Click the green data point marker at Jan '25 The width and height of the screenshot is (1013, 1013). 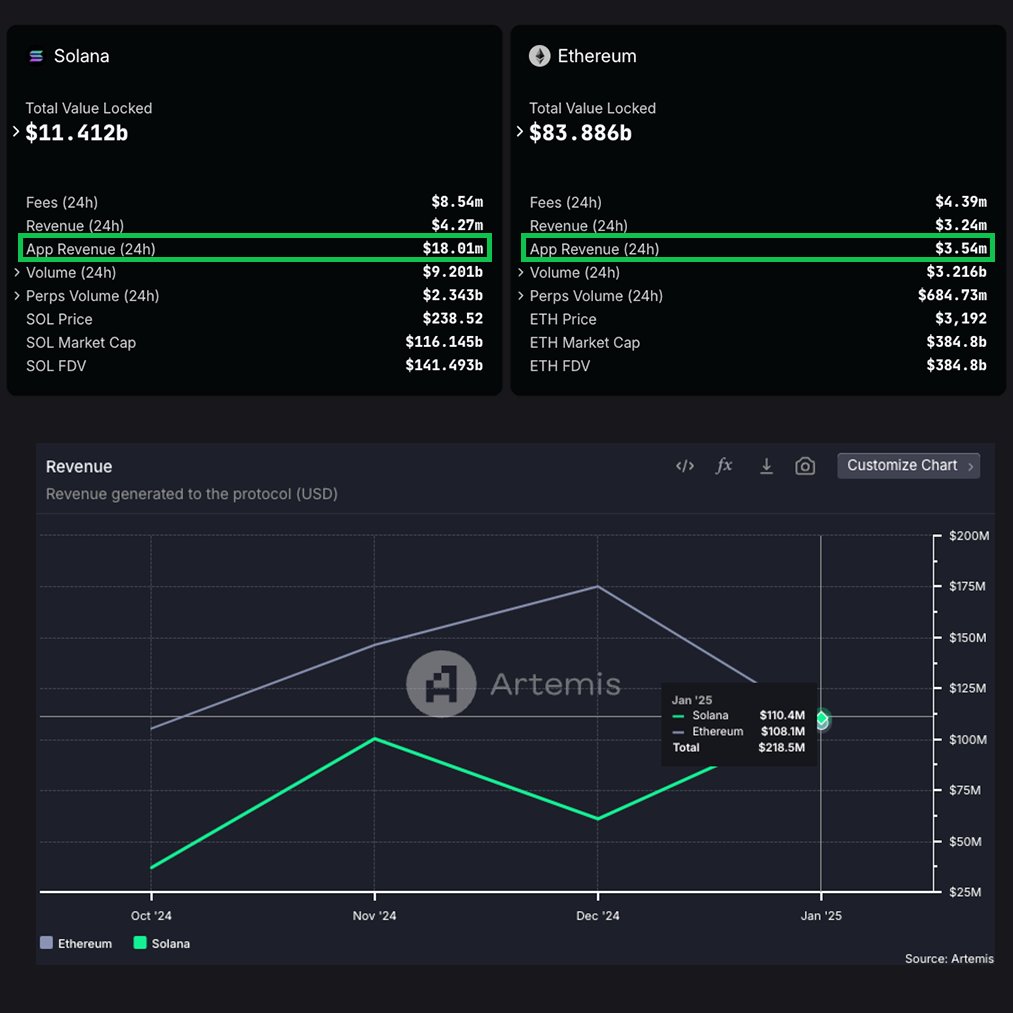[821, 720]
